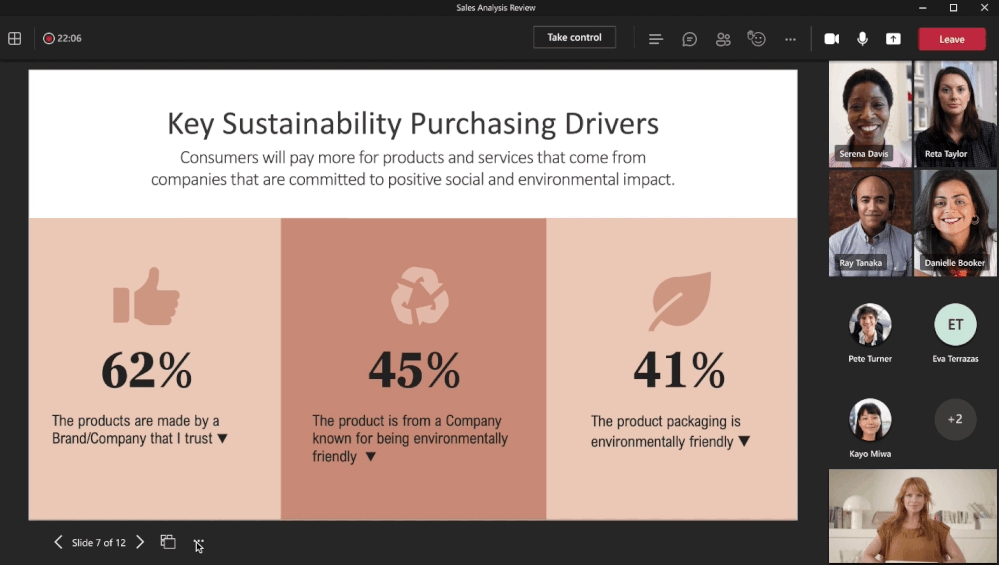This screenshot has height=565, width=999.
Task: Expand the +2 overflow participants
Action: 955,419
